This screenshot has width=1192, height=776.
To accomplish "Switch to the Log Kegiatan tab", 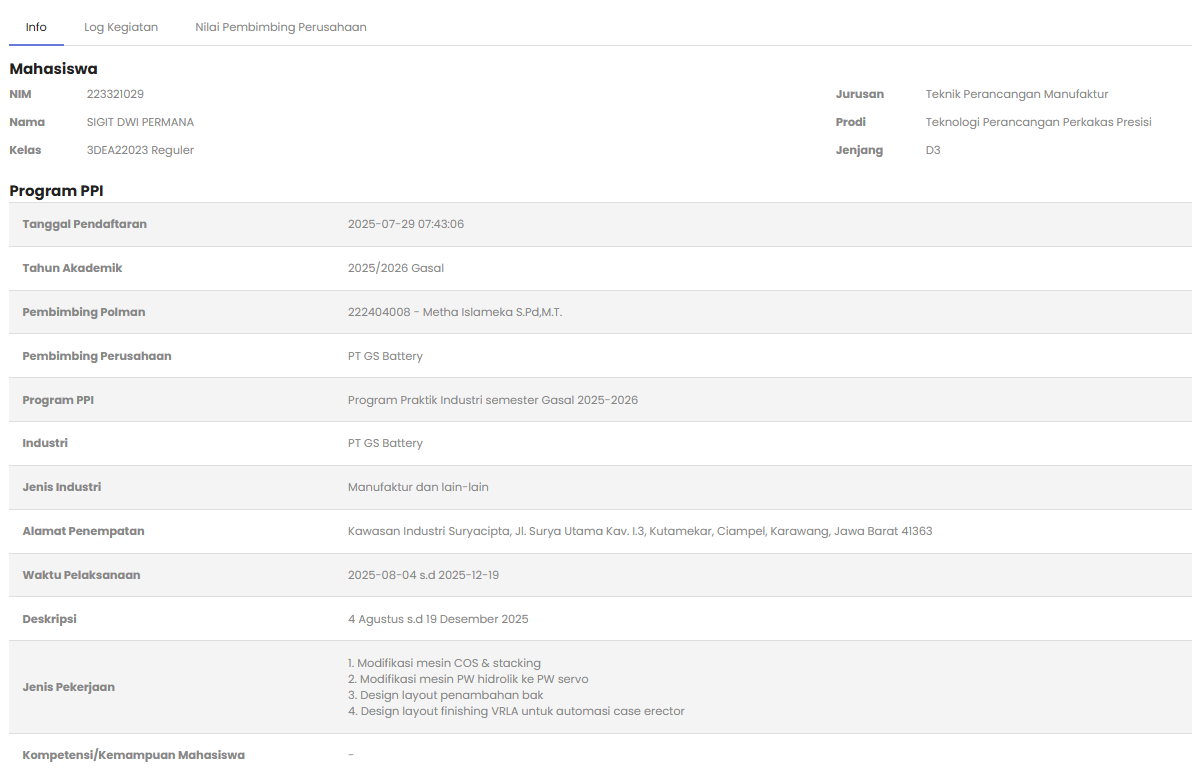I will tap(121, 27).
